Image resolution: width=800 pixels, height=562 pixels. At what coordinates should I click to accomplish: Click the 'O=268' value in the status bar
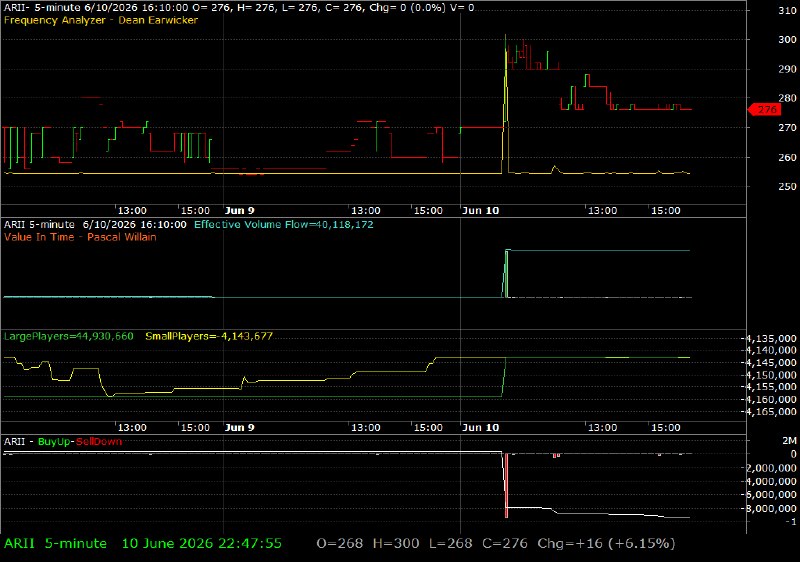point(340,544)
